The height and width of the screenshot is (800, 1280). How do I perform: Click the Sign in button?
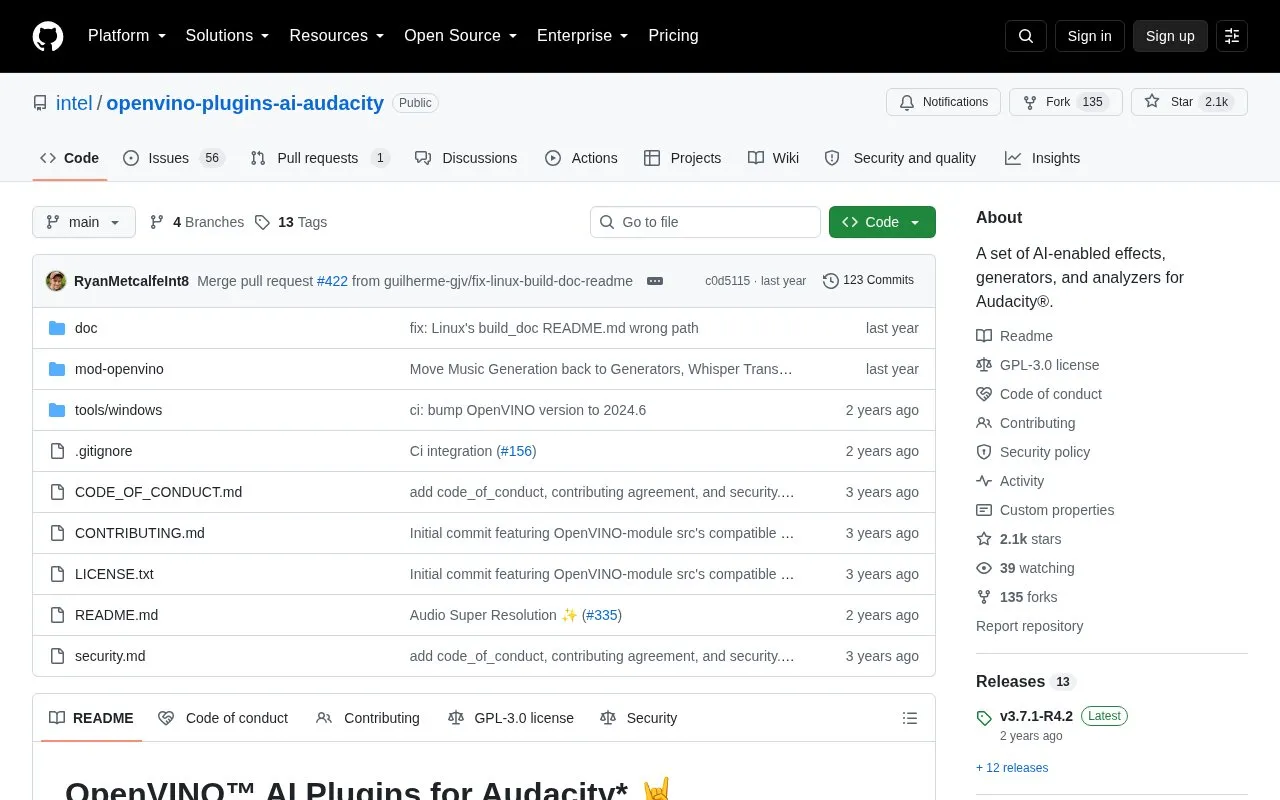click(x=1090, y=36)
